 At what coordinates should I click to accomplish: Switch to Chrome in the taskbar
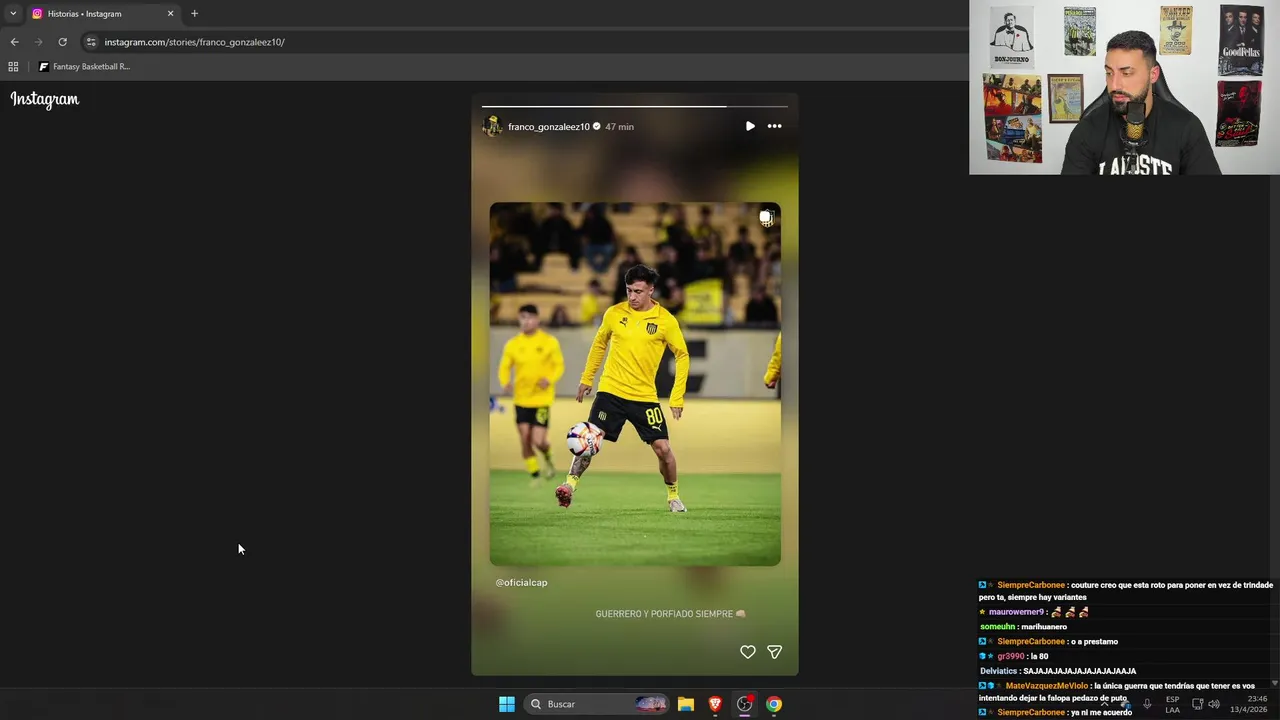(x=774, y=704)
